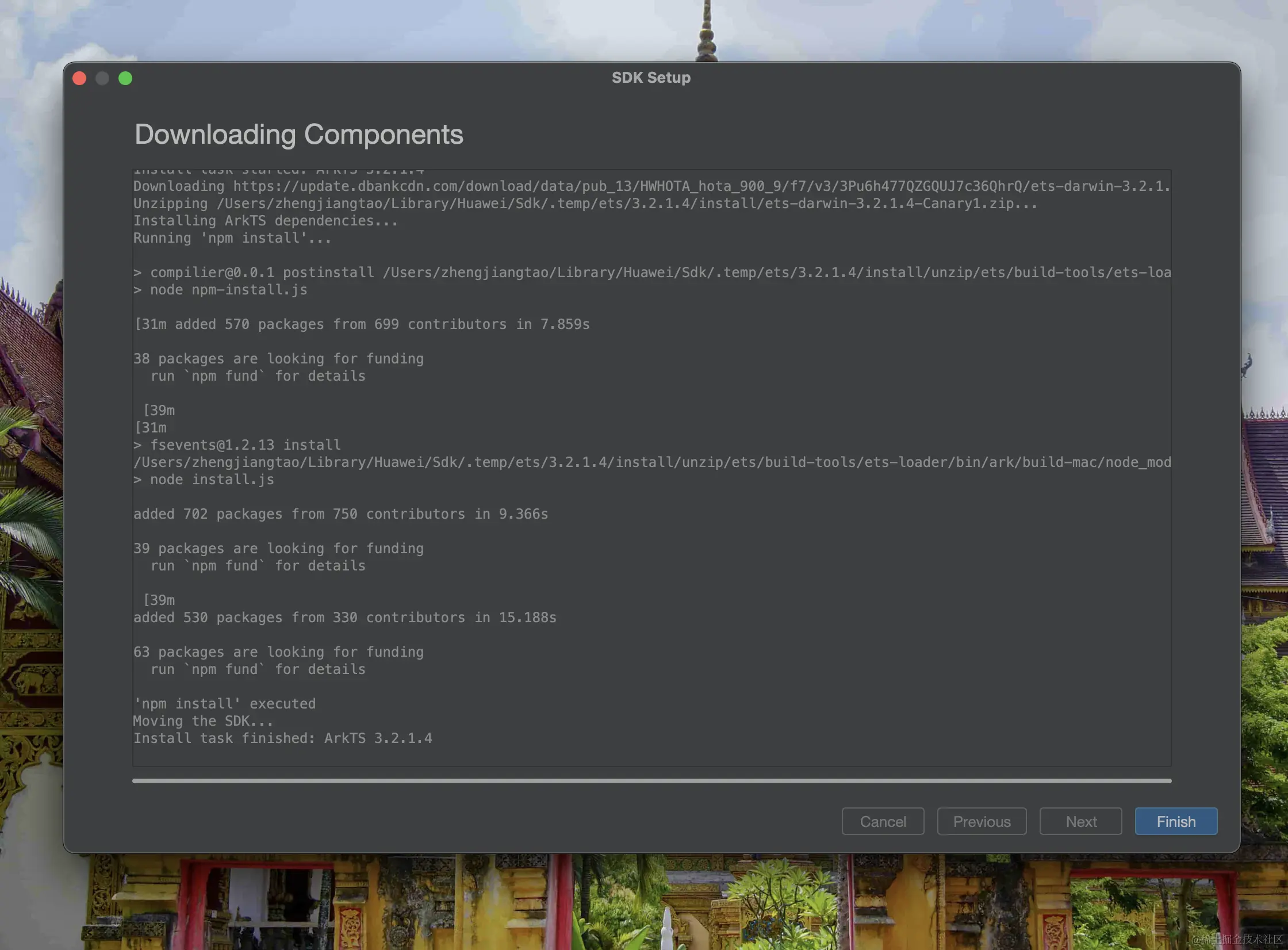Click the 'Moving the SDK...' log line

coord(203,721)
